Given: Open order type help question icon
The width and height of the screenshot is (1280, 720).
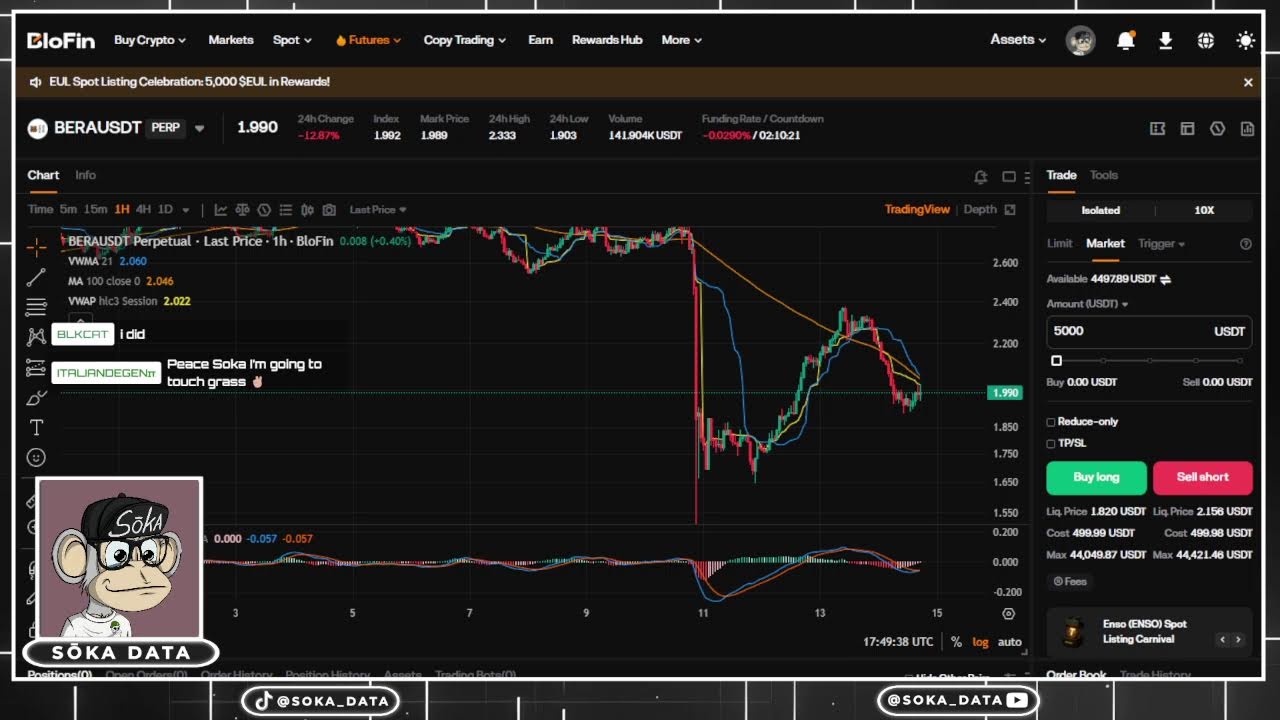Looking at the screenshot, I should point(1245,244).
